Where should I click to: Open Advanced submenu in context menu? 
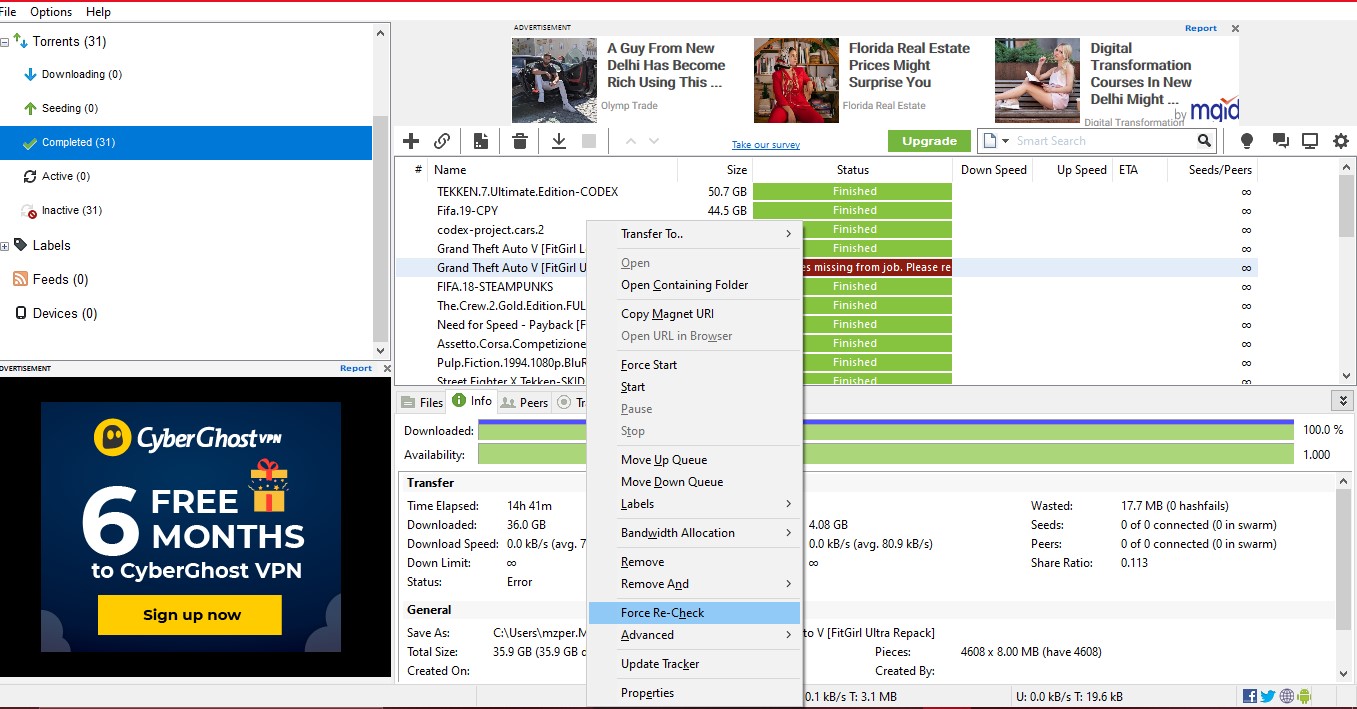695,635
